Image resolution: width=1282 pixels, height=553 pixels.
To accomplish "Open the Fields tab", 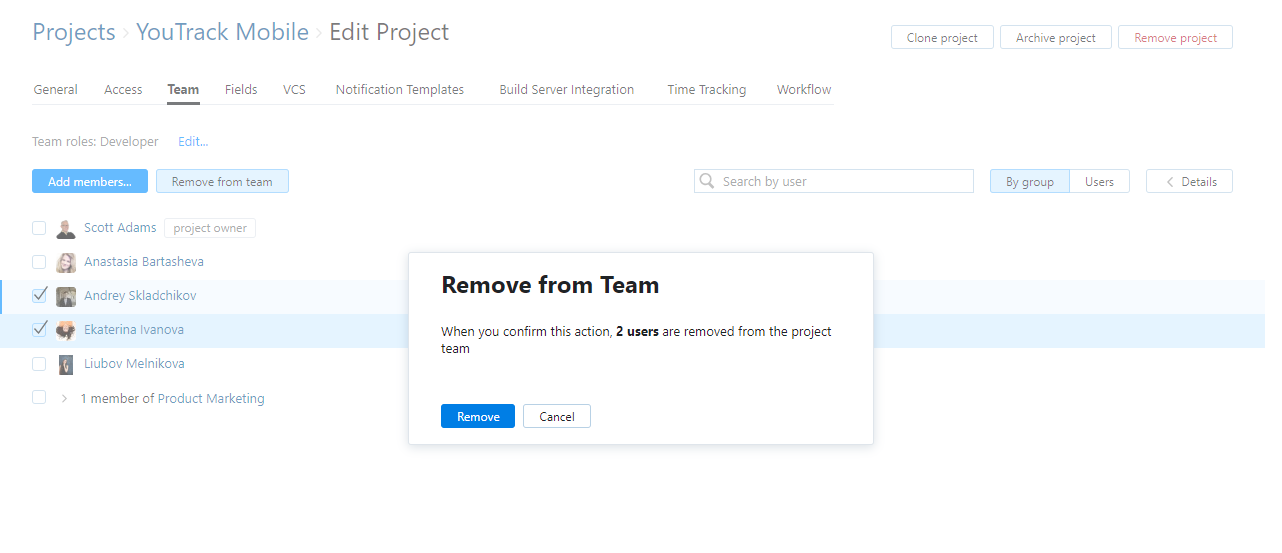I will click(241, 90).
